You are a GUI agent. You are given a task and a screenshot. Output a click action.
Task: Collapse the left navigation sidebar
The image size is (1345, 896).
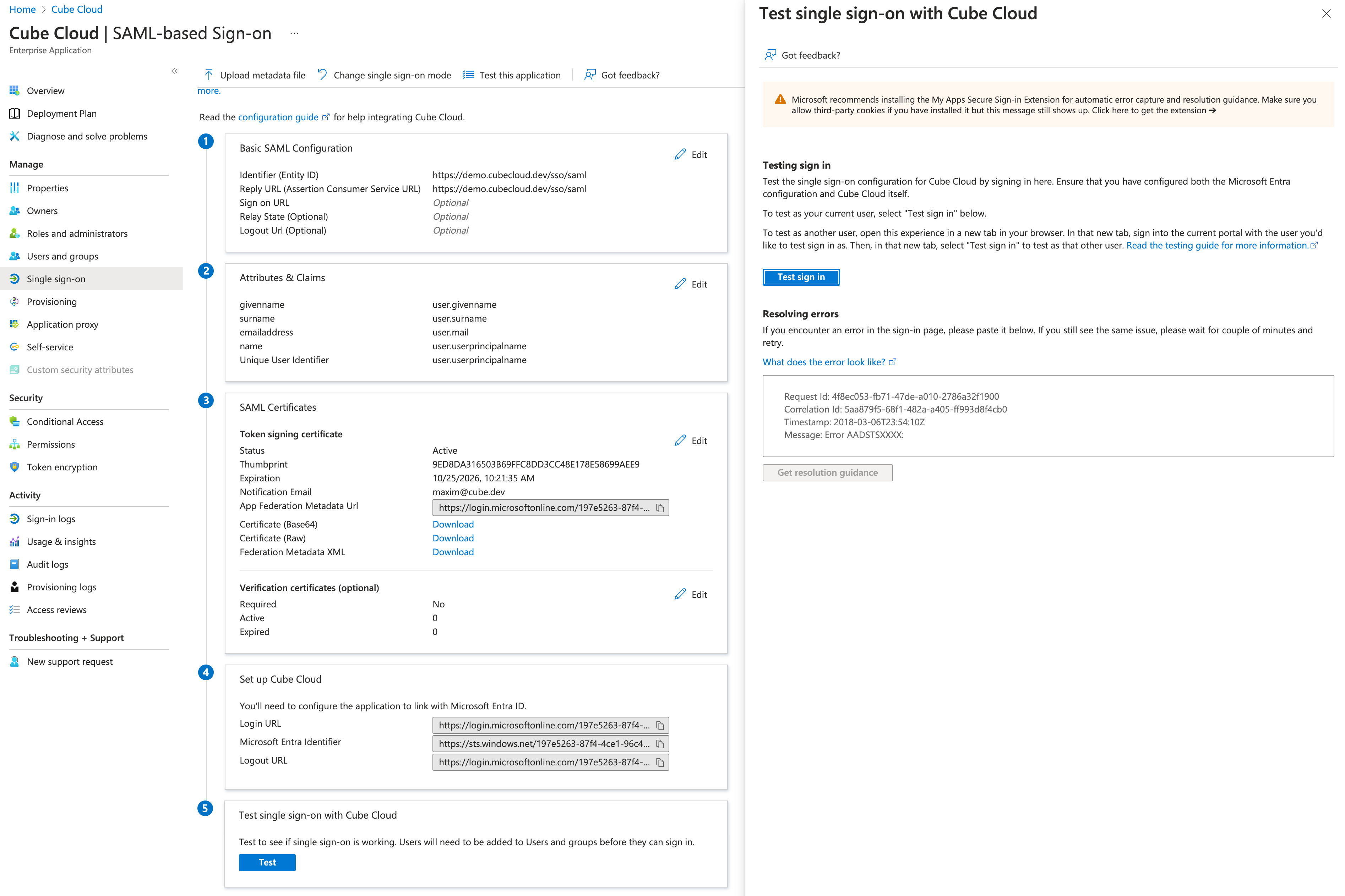(x=175, y=71)
